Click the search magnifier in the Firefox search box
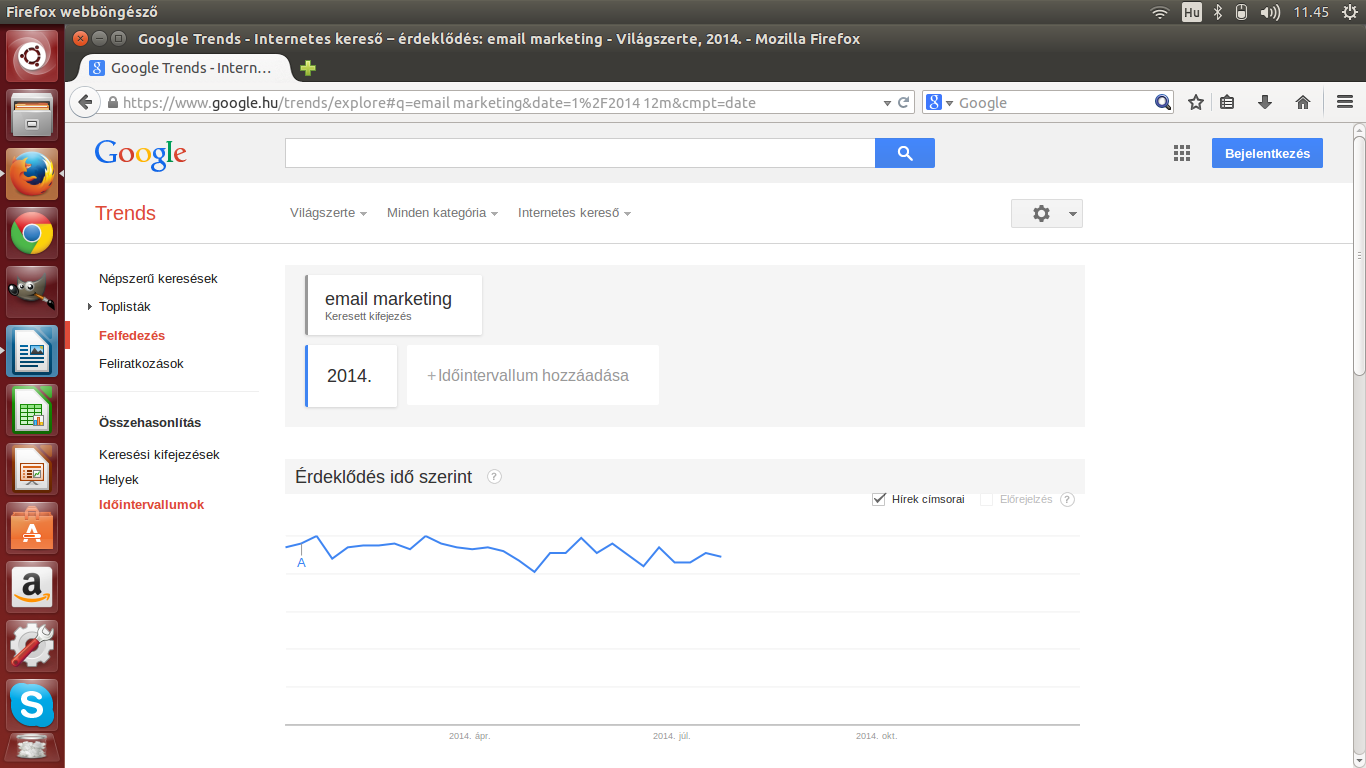This screenshot has height=768, width=1366. (x=1163, y=102)
